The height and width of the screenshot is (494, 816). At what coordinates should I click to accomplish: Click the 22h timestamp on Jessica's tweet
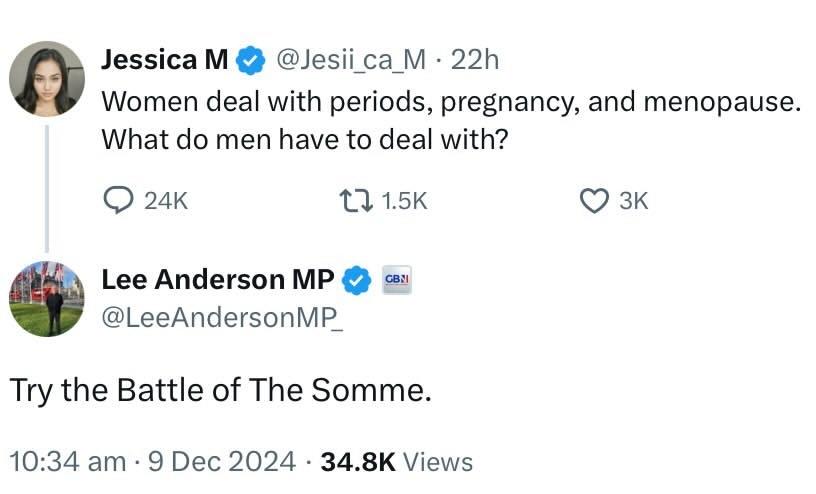(x=474, y=61)
